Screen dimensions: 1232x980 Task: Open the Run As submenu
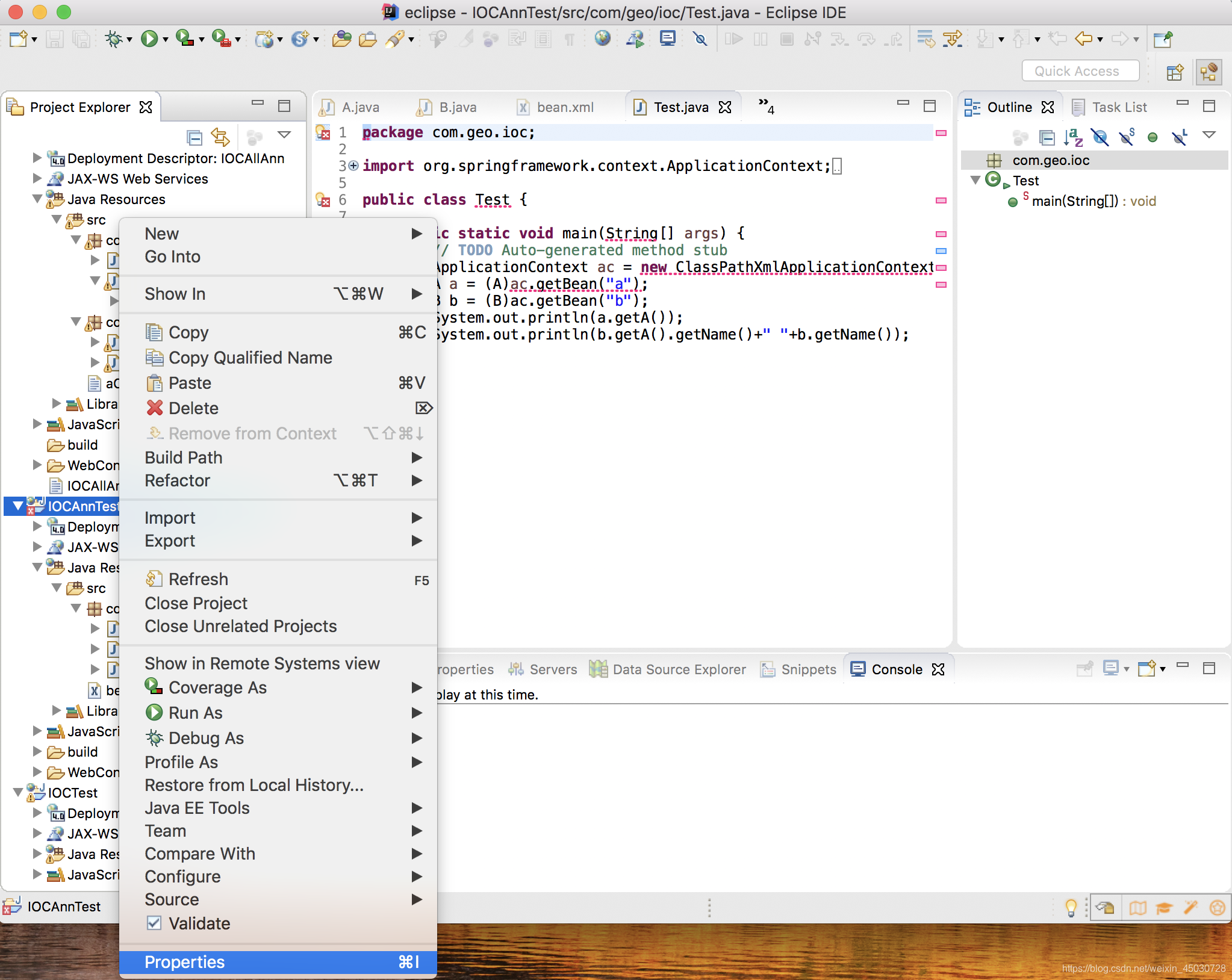[278, 713]
